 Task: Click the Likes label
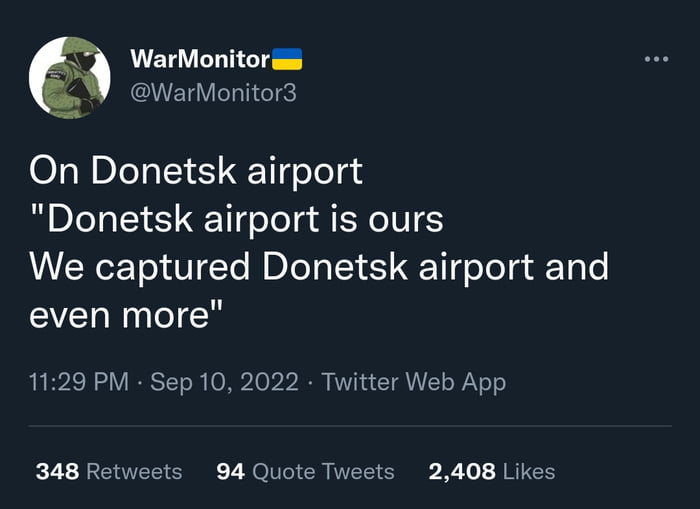pyautogui.click(x=529, y=471)
